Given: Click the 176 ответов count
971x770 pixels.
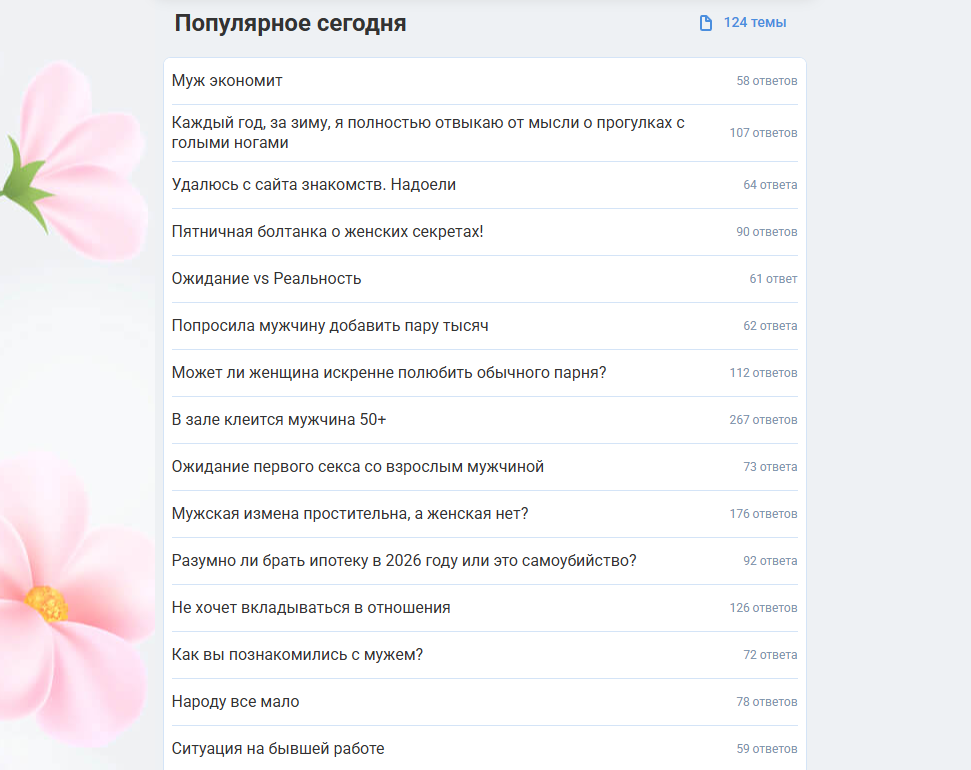Looking at the screenshot, I should [763, 514].
